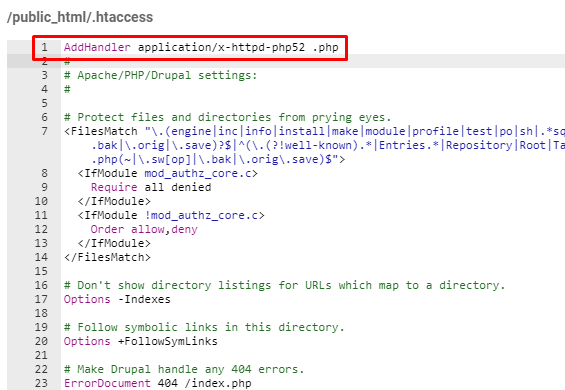This screenshot has height=390, width=565.
Task: Click the 'ErrorDocument 404 /index.php' line
Action: tap(157, 383)
